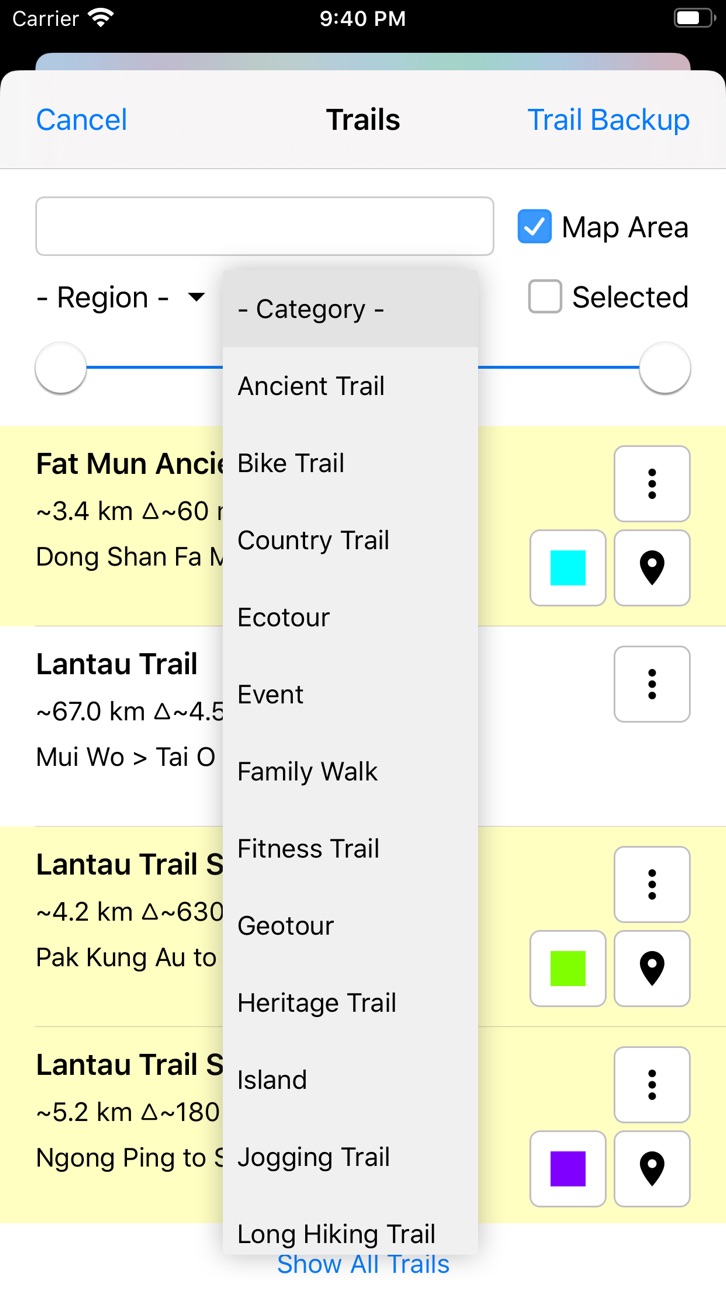The image size is (726, 1290).
Task: Choose the Category placeholder option
Action: pyautogui.click(x=350, y=309)
